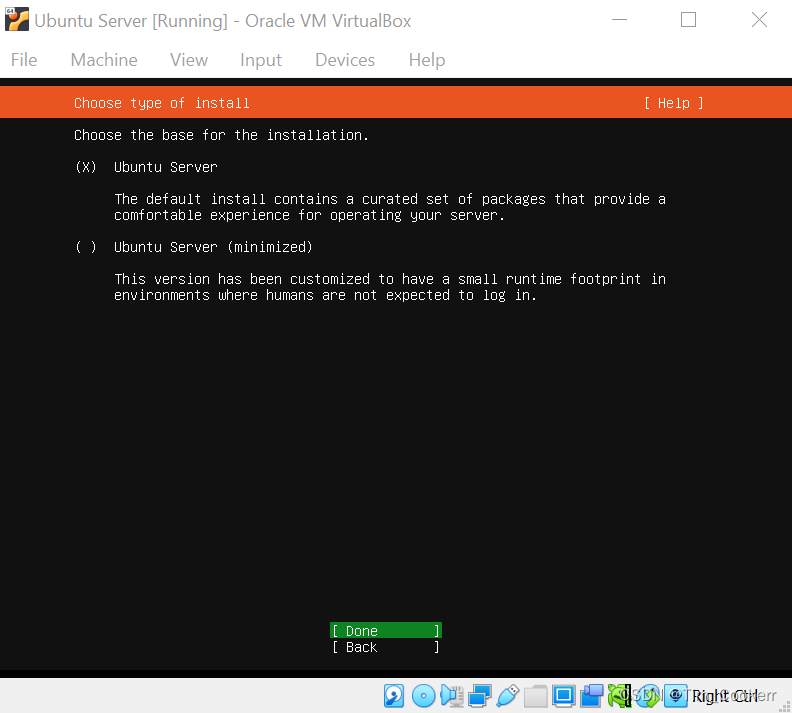Image resolution: width=792 pixels, height=713 pixels.
Task: Click the green CPU execution status icon
Action: 619,696
